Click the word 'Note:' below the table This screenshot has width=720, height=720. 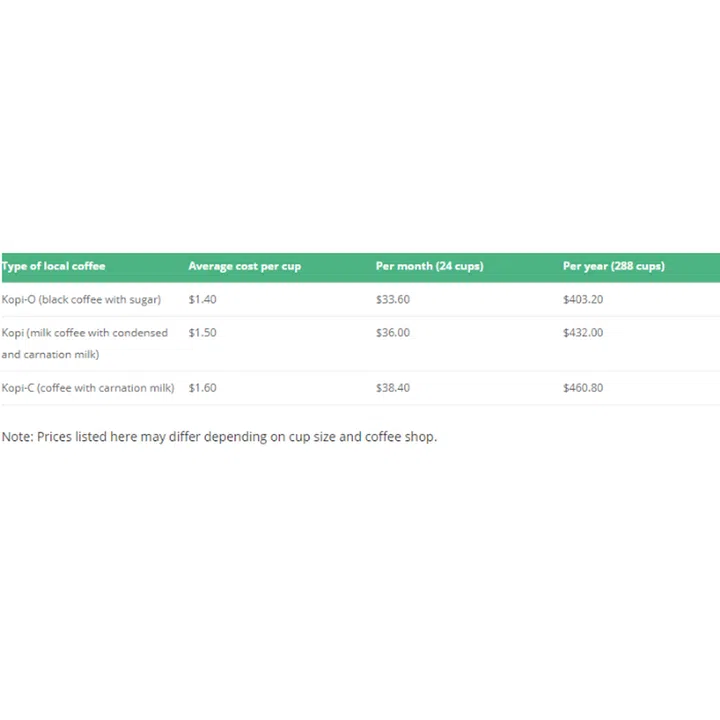coord(17,437)
